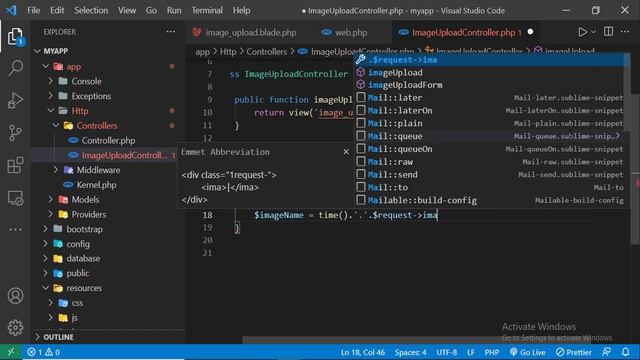Image resolution: width=640 pixels, height=360 pixels.
Task: Expand the js folder
Action: point(51,318)
